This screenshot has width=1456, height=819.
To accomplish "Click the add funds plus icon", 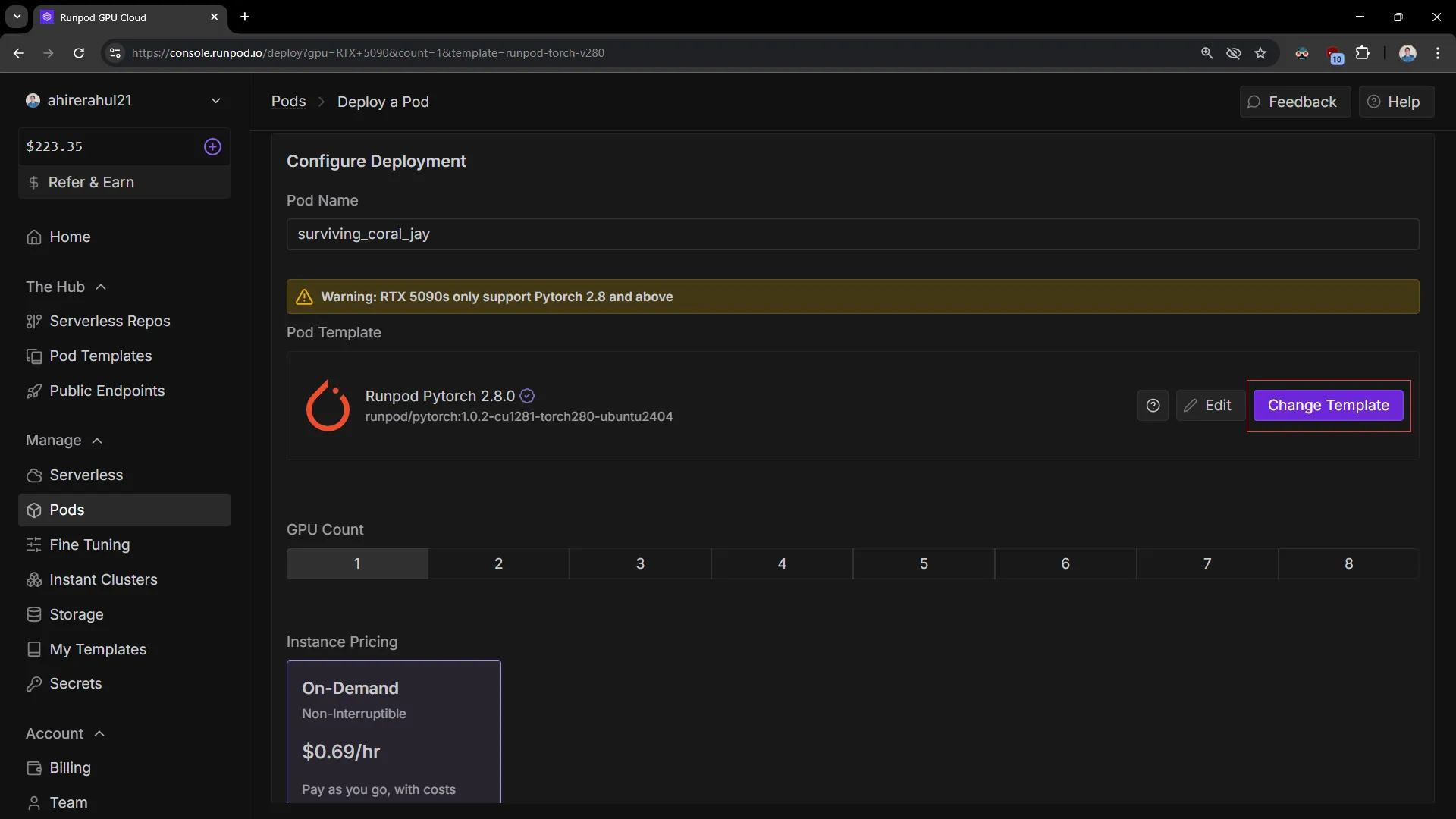I will [x=212, y=146].
